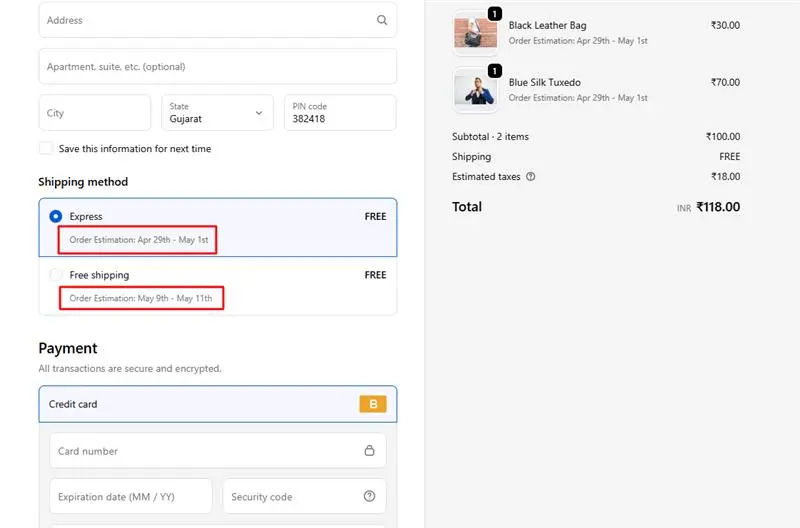Click the Expiration date (MM / YY) field
Image resolution: width=800 pixels, height=528 pixels.
coord(131,496)
